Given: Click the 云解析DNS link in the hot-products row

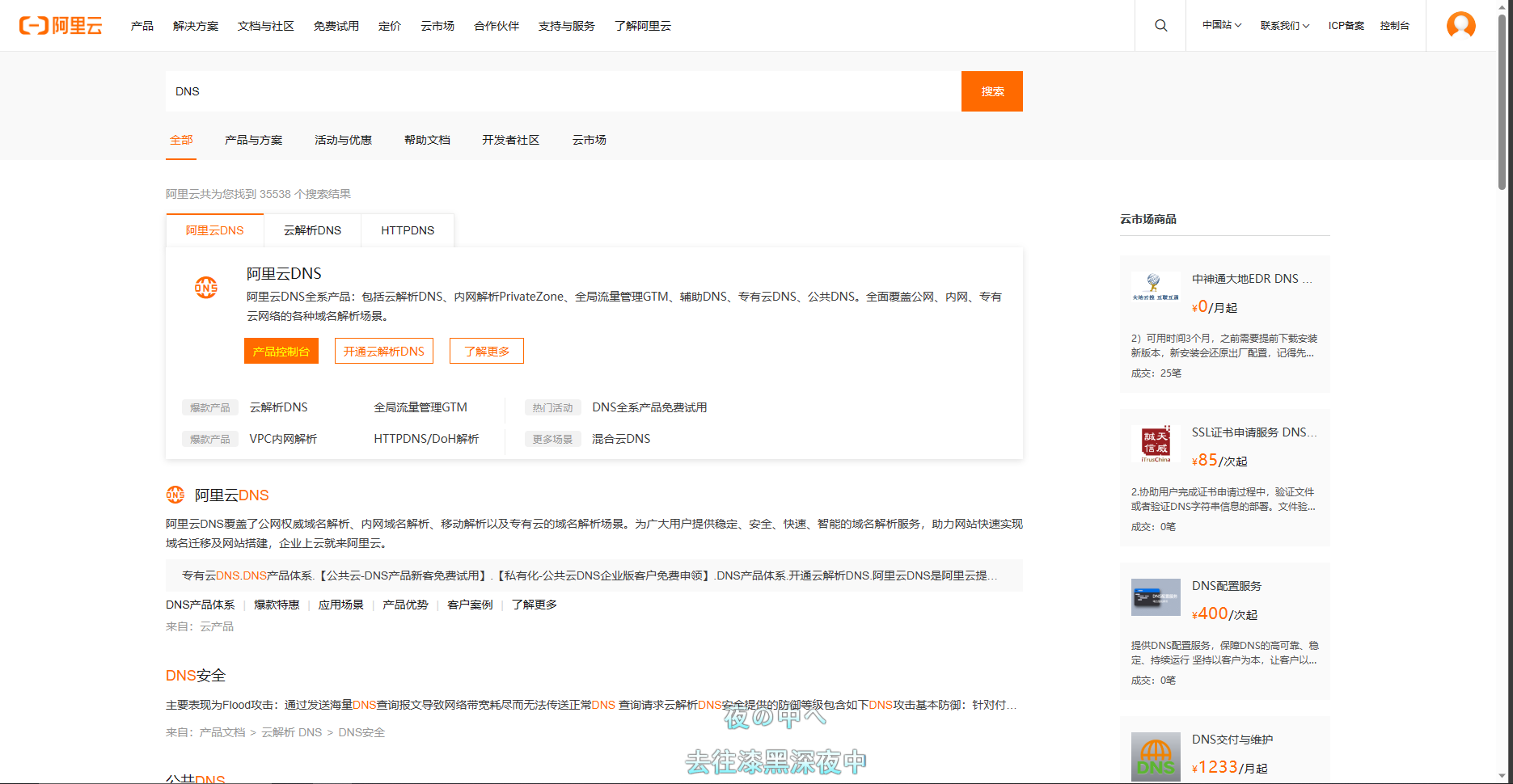Looking at the screenshot, I should point(278,407).
